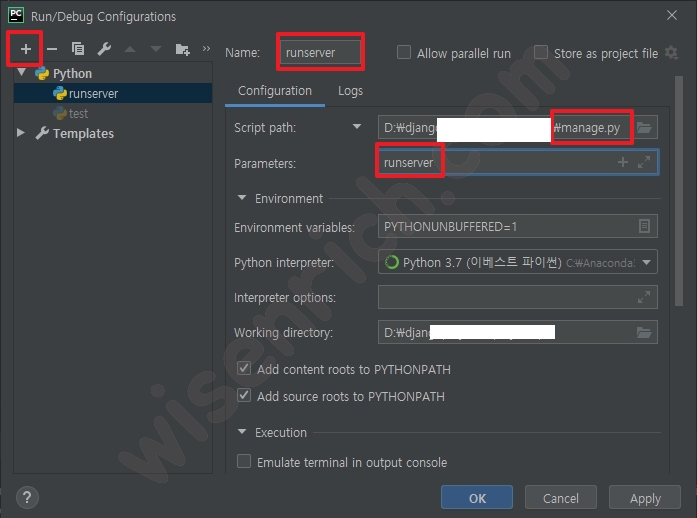
Task: Confirm with the OK button
Action: [477, 498]
